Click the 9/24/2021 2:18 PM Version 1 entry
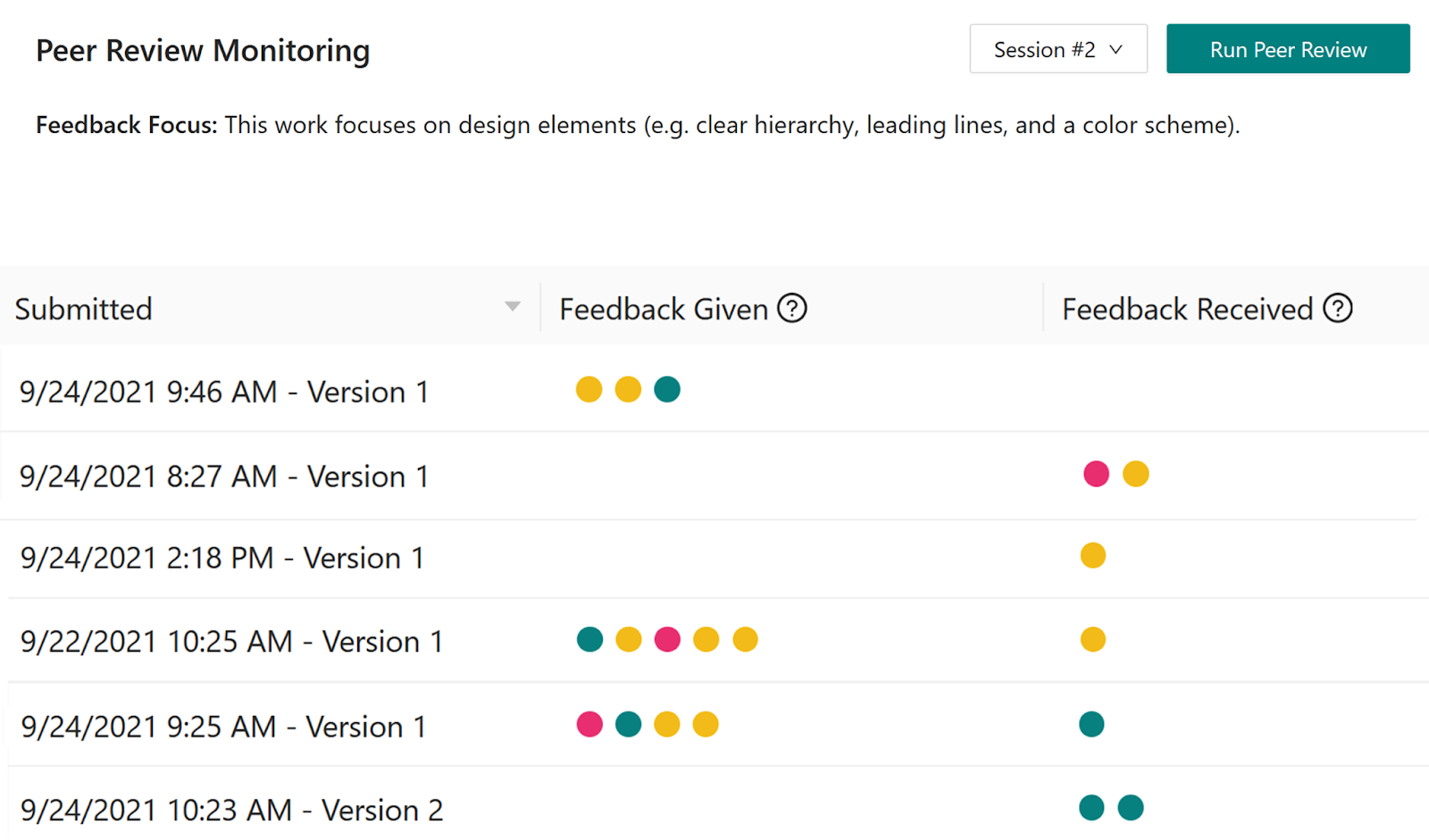1429x840 pixels. 222,558
